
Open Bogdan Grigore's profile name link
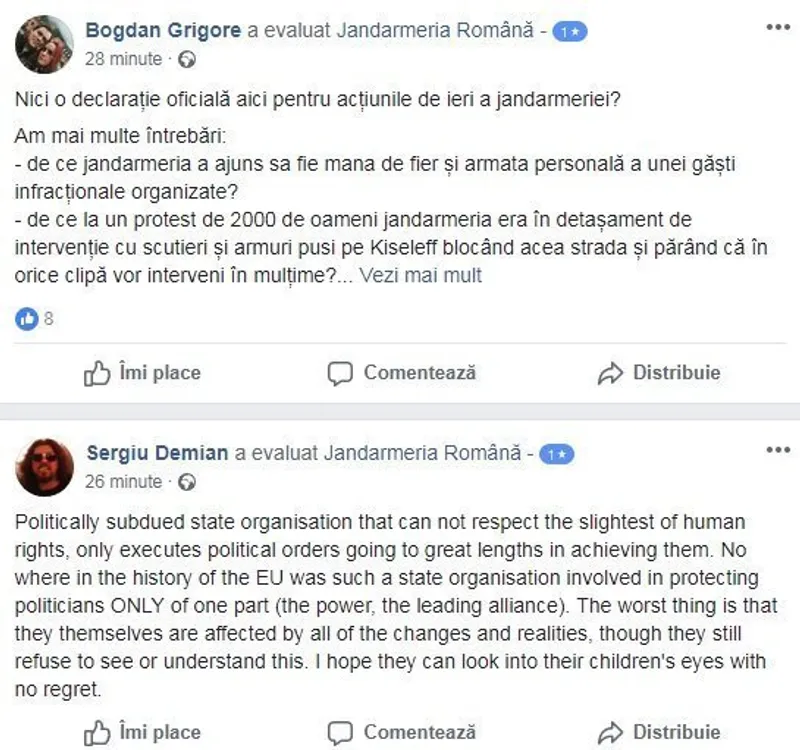click(164, 31)
